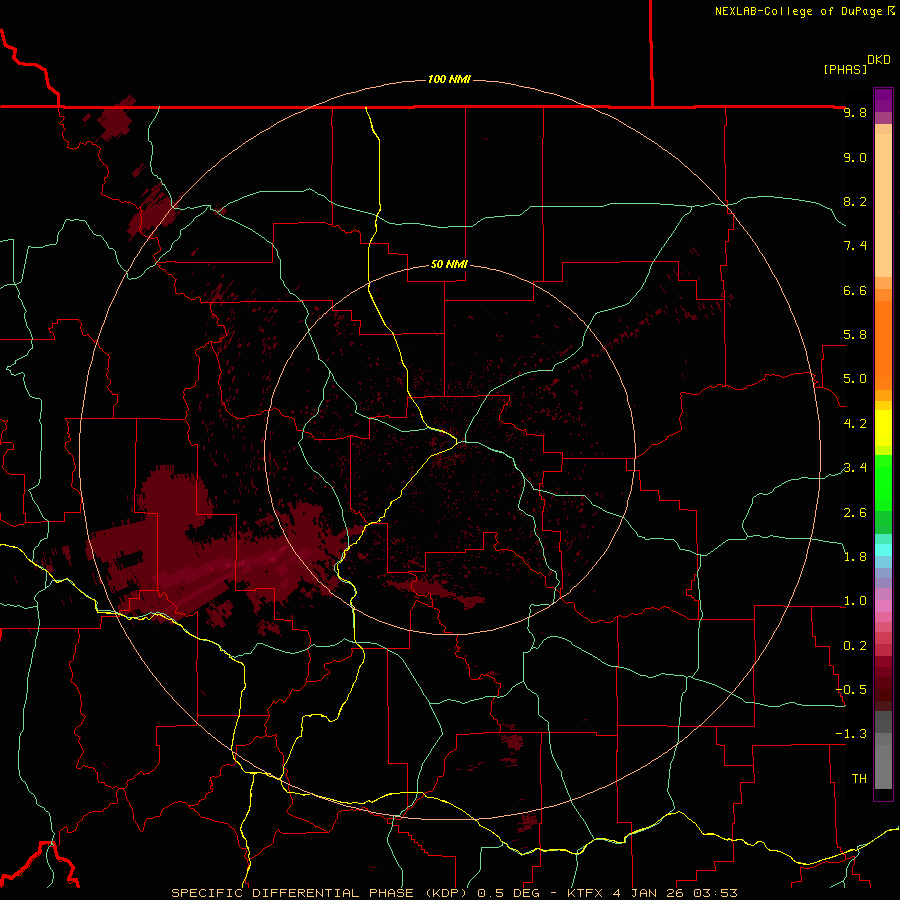Click the 8.2 scale value
The image size is (900, 900).
pos(855,201)
